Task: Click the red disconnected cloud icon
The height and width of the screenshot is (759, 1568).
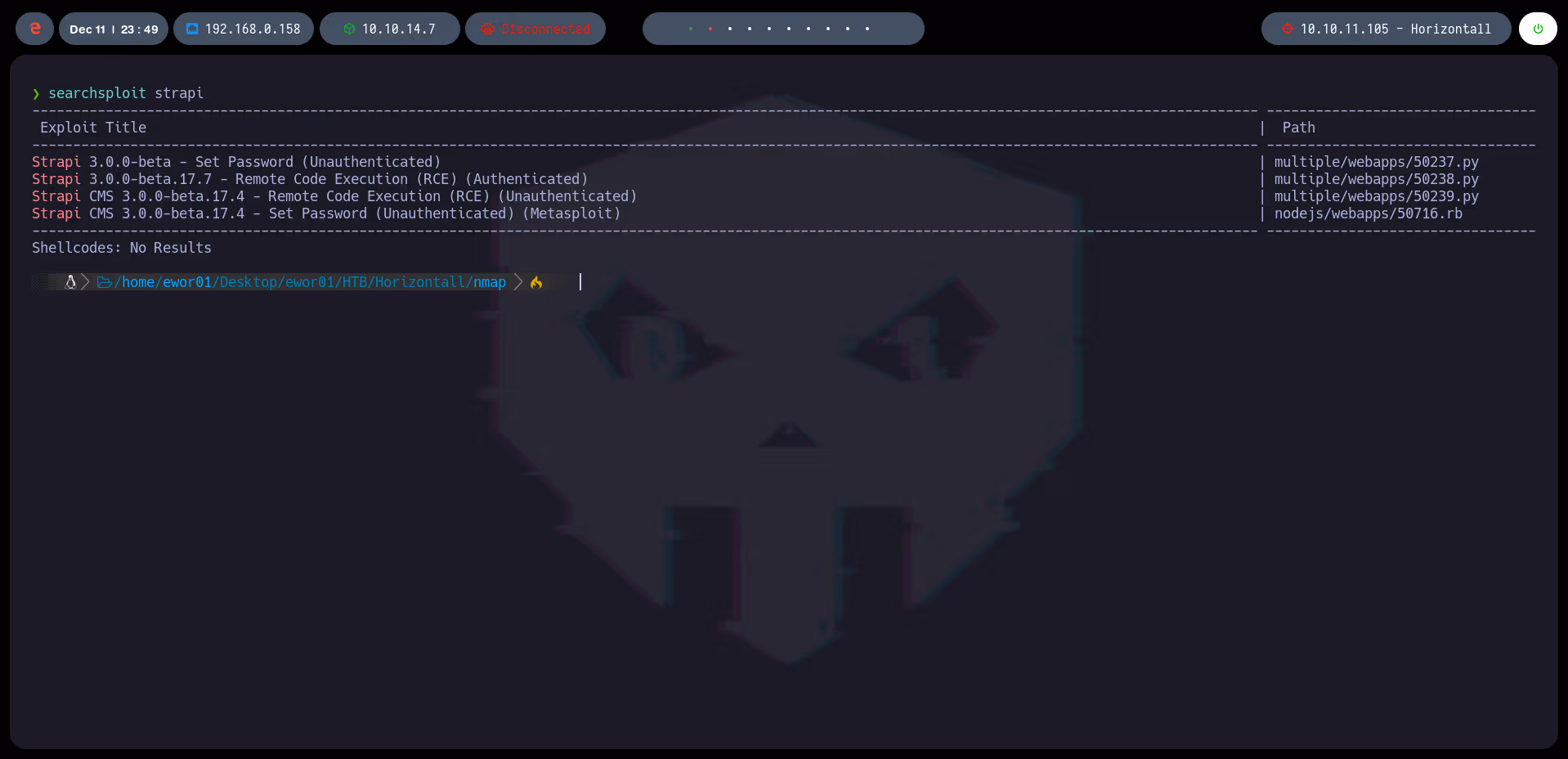Action: 488,29
